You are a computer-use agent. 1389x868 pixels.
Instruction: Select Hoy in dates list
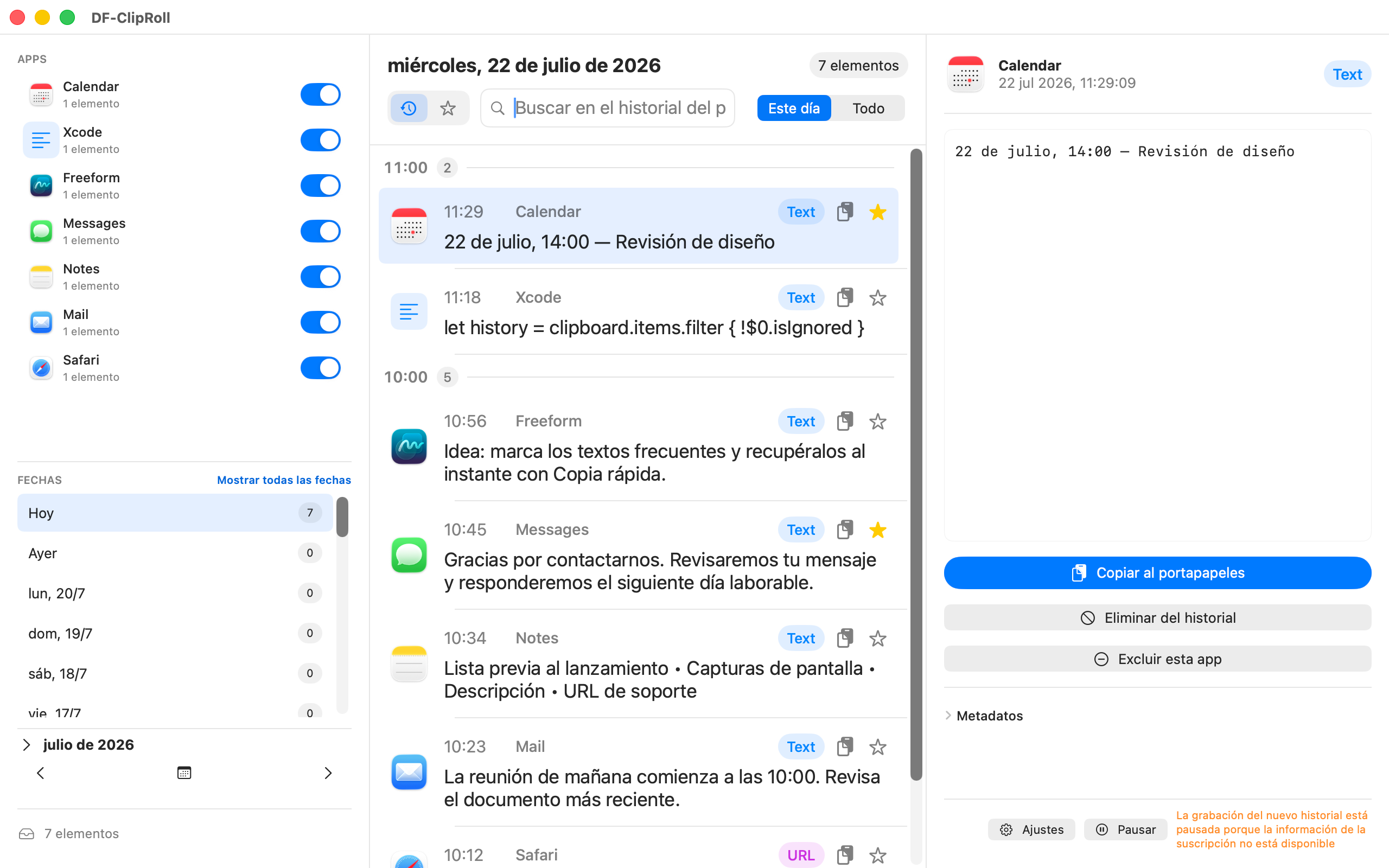point(175,513)
